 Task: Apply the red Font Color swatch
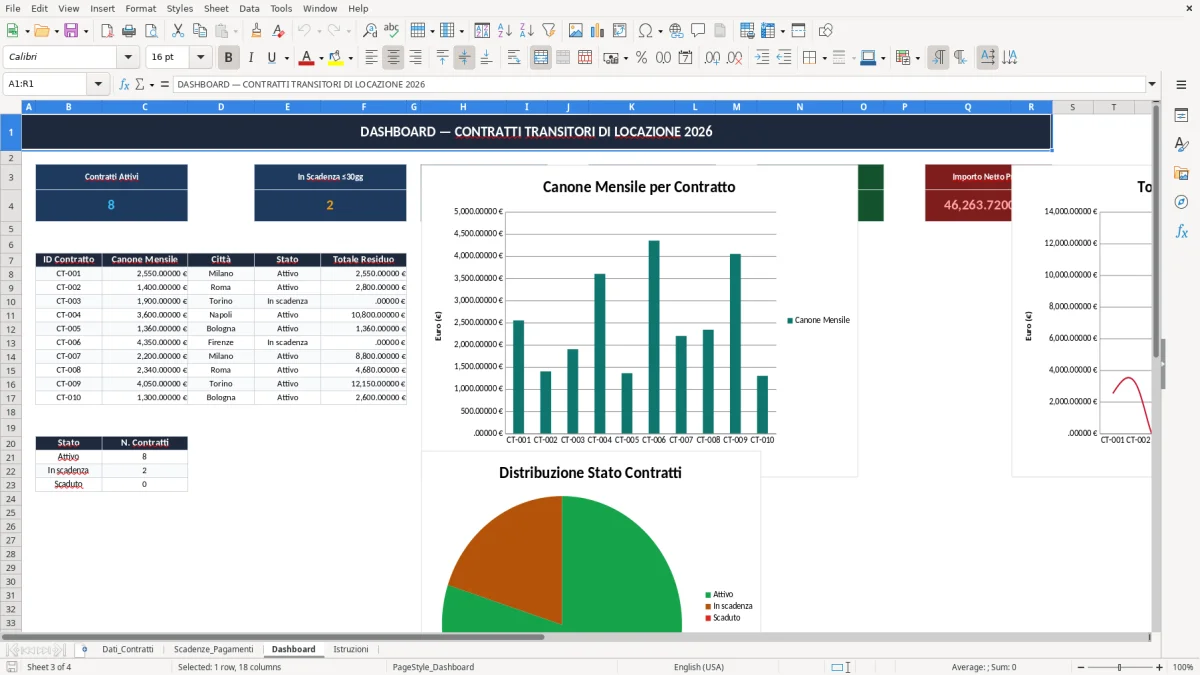[x=307, y=58]
